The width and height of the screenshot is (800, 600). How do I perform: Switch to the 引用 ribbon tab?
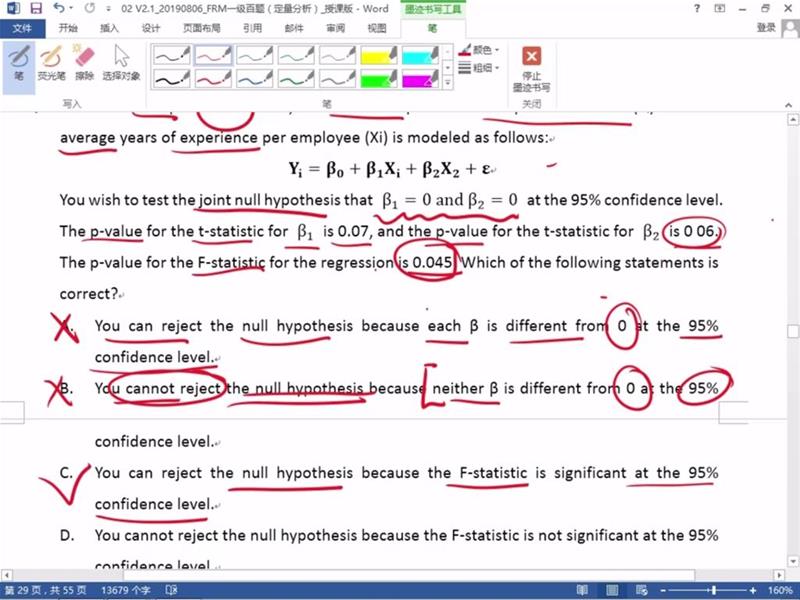click(x=253, y=28)
